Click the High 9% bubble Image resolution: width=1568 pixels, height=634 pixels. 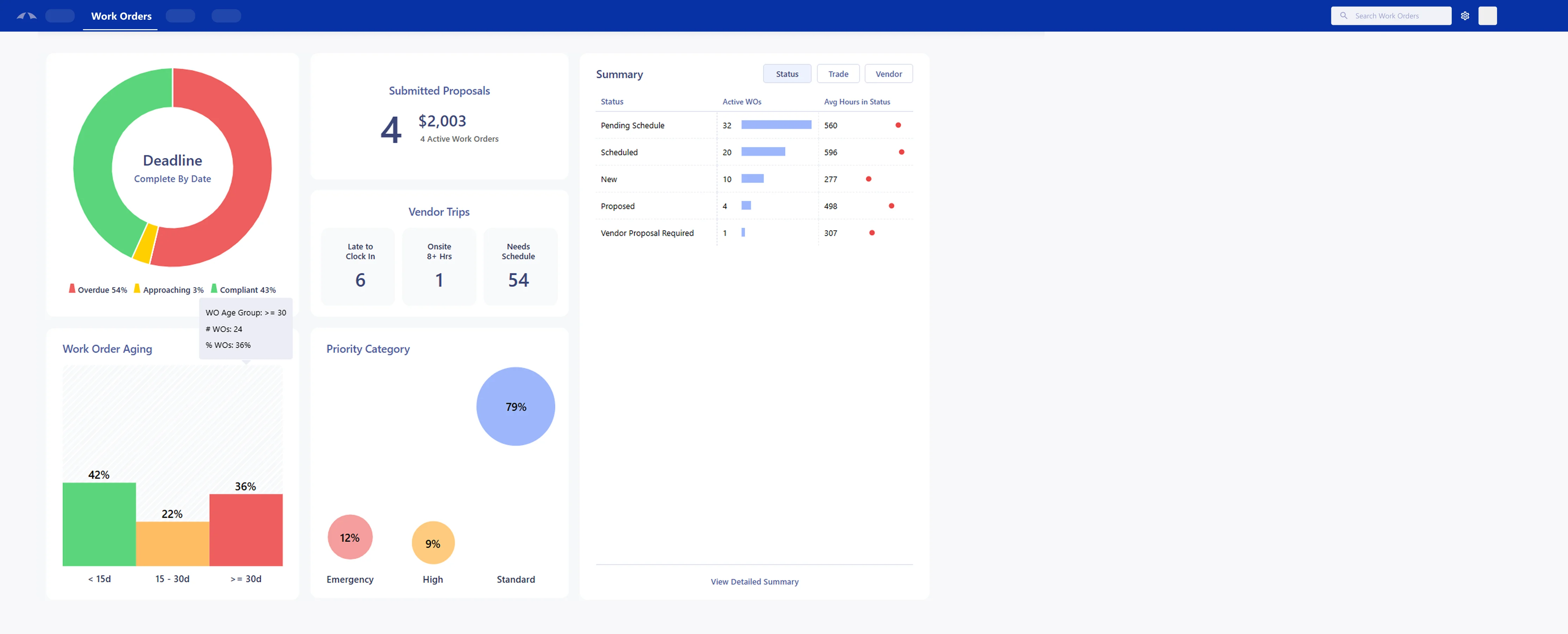point(433,543)
